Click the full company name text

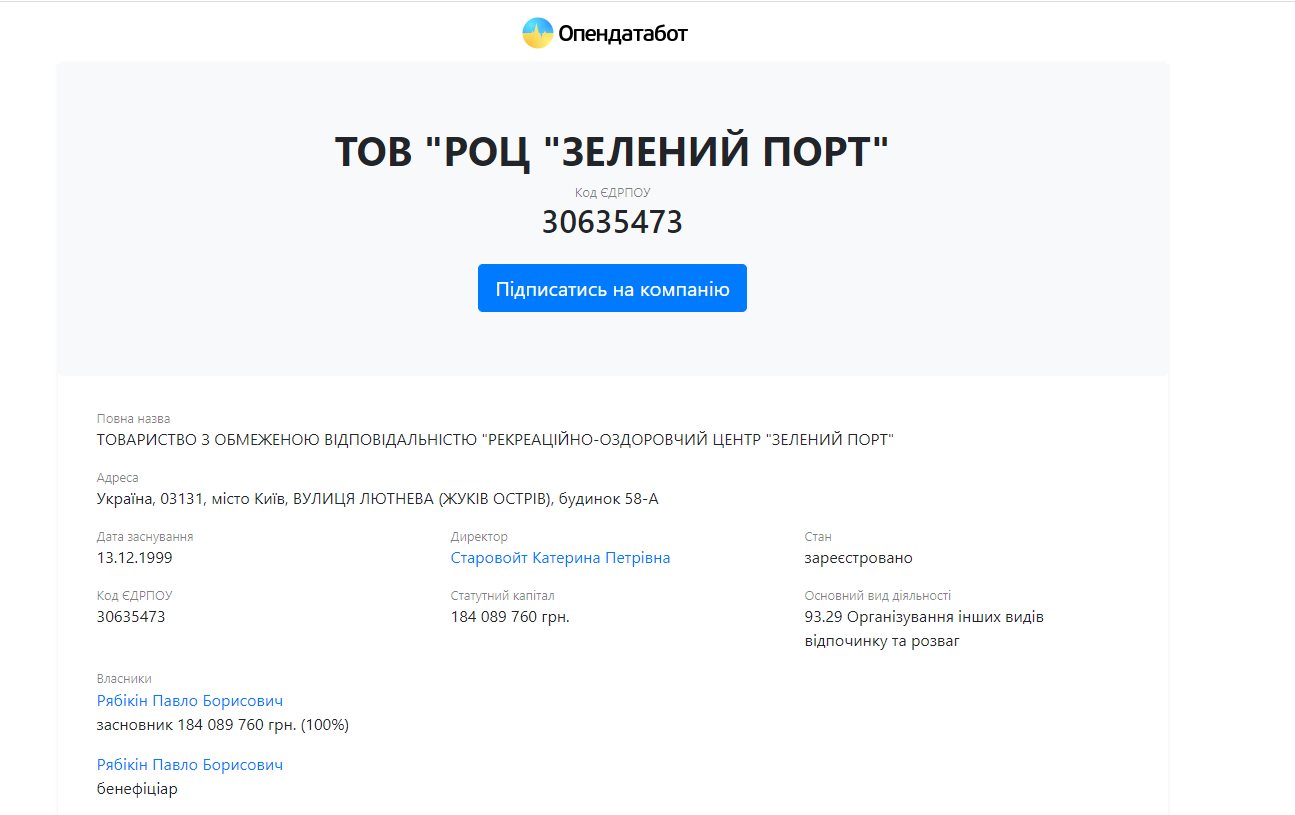point(495,440)
